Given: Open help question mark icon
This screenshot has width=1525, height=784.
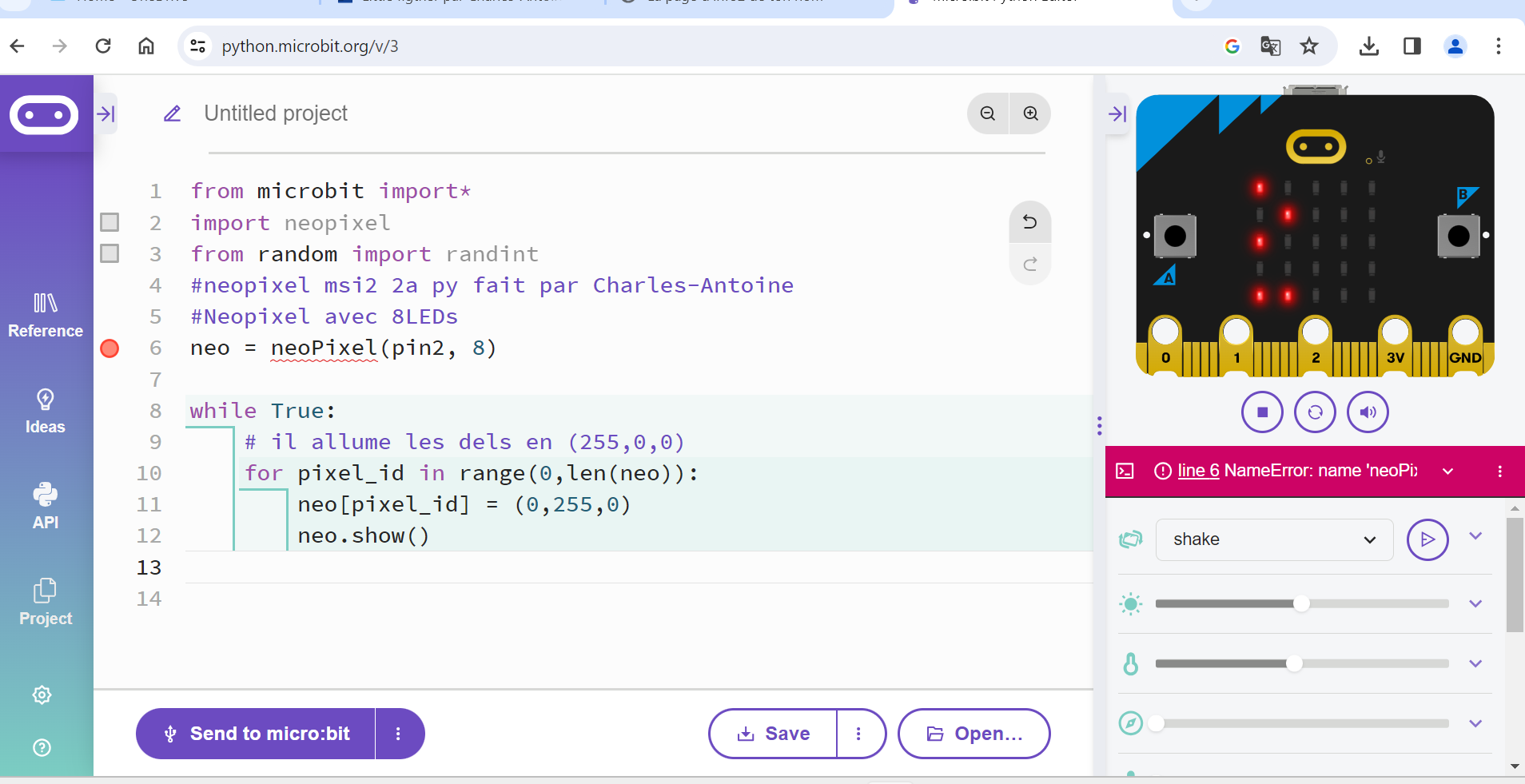Looking at the screenshot, I should point(42,747).
